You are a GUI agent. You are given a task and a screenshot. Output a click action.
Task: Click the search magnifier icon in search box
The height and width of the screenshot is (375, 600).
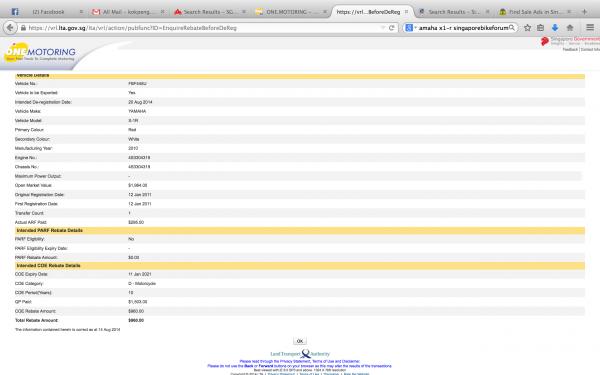click(x=512, y=28)
